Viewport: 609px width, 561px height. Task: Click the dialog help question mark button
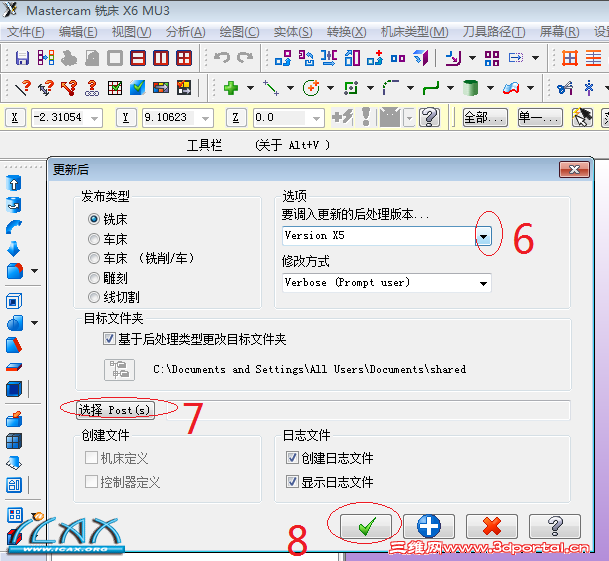tap(555, 526)
